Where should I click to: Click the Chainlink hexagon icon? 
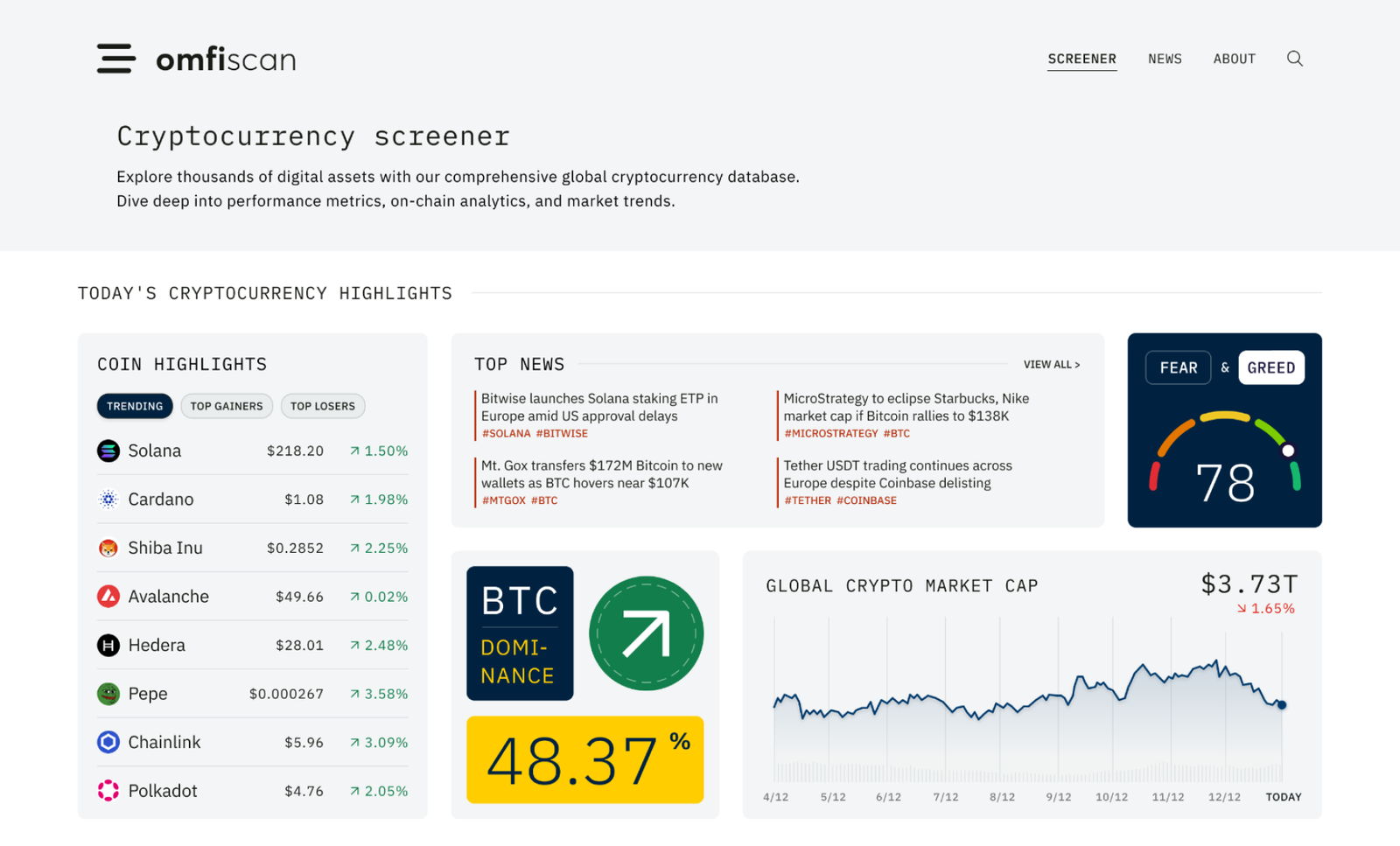(x=108, y=743)
